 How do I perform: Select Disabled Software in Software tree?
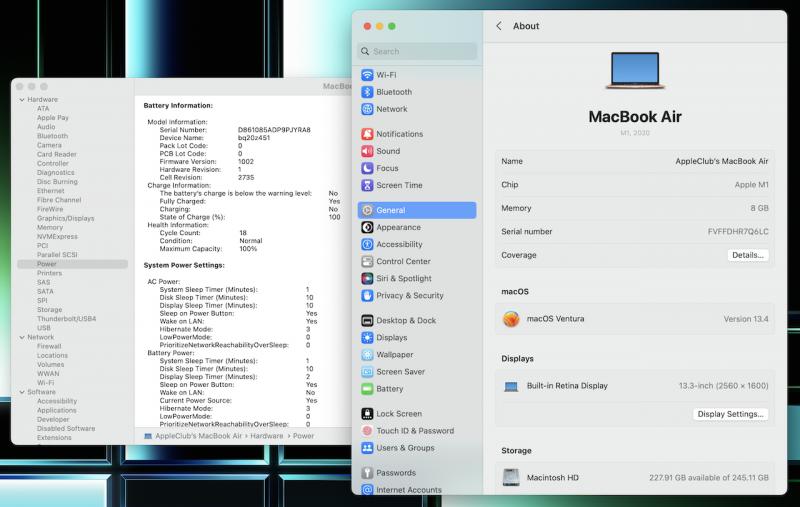pyautogui.click(x=66, y=428)
